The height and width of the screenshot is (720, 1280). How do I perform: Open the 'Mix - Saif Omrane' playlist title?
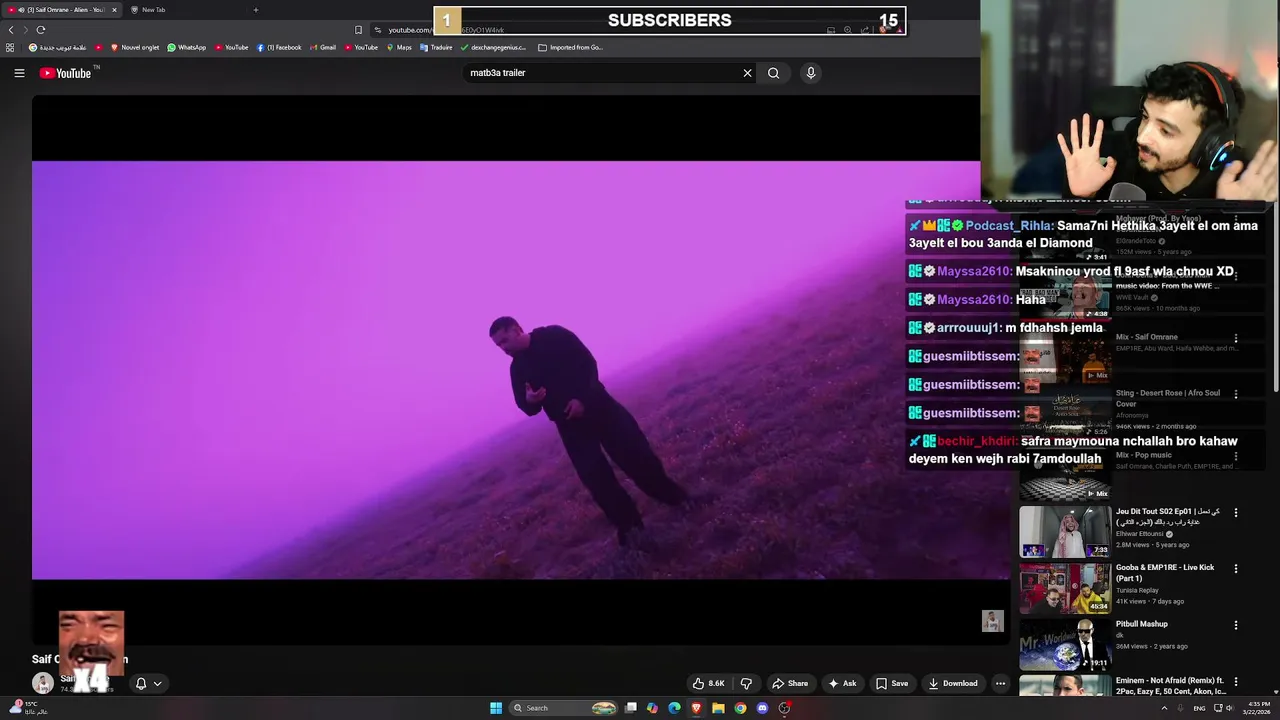tap(1147, 337)
